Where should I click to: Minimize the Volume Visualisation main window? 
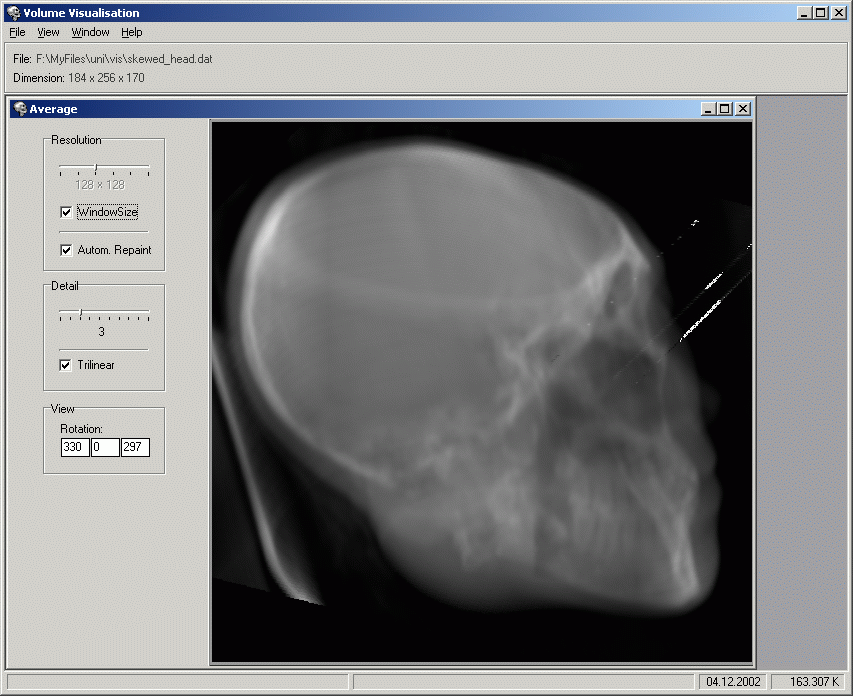click(804, 13)
